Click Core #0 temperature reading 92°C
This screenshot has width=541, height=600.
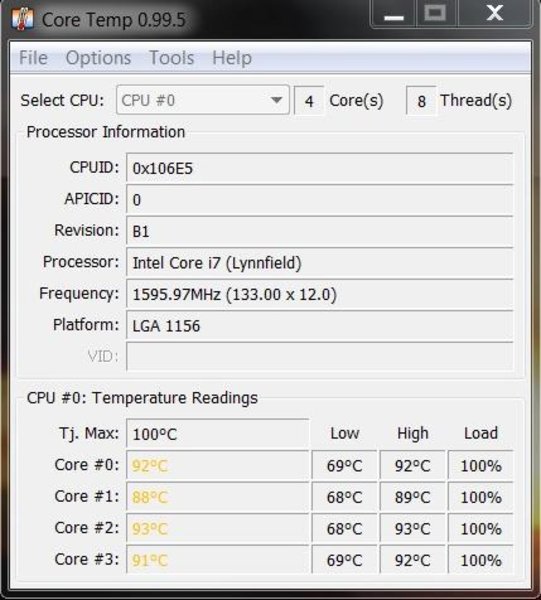(217, 465)
